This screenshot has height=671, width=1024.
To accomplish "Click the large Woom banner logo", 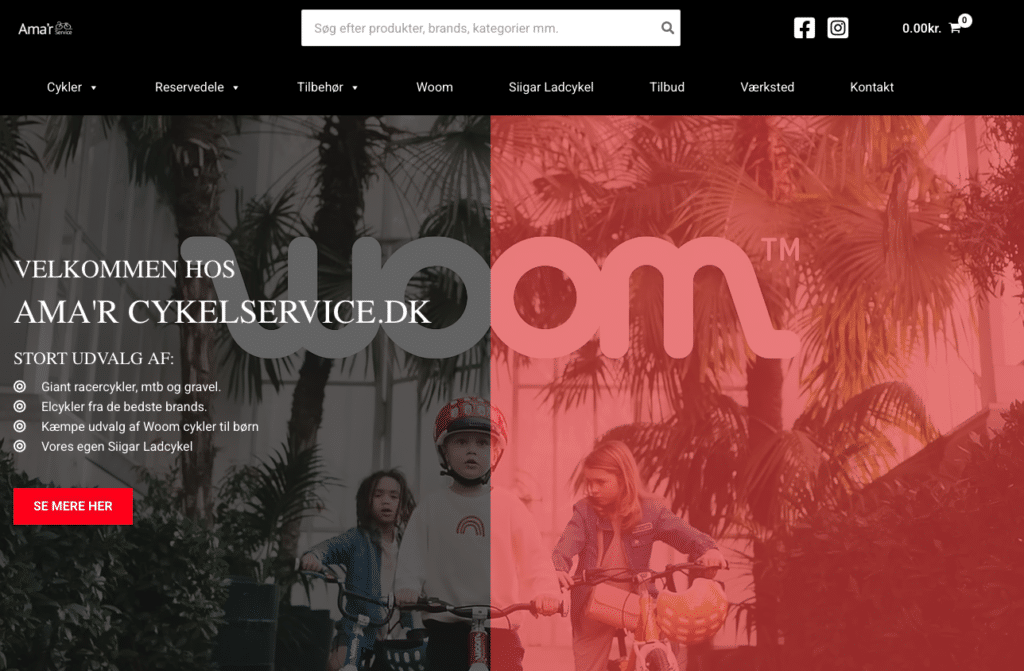I will (x=490, y=297).
